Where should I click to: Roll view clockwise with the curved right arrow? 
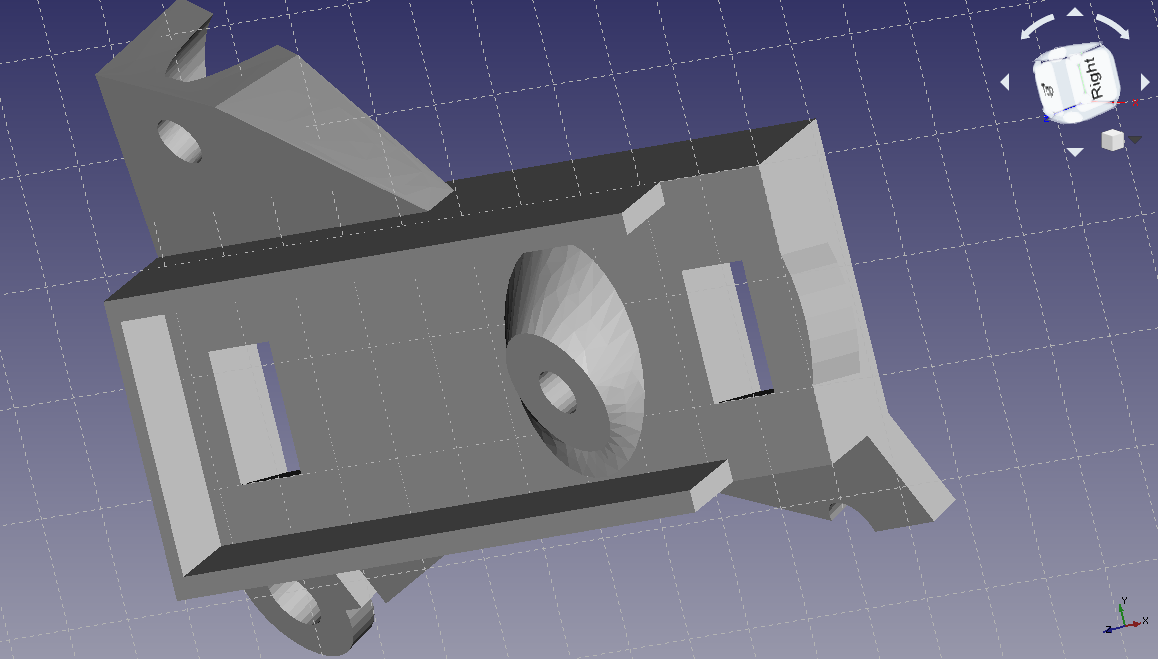[1113, 26]
